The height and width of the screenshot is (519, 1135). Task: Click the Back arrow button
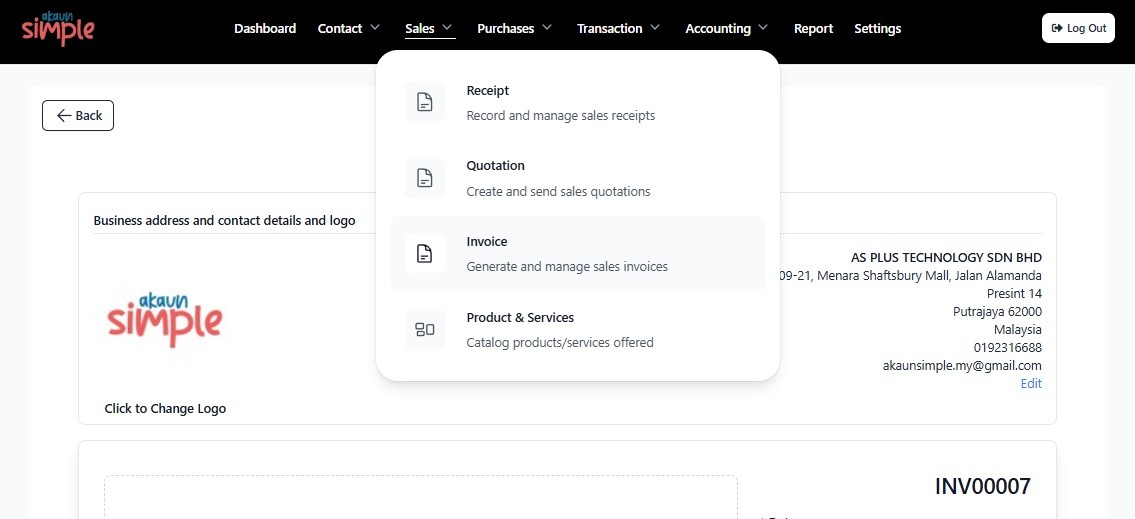[x=78, y=116]
